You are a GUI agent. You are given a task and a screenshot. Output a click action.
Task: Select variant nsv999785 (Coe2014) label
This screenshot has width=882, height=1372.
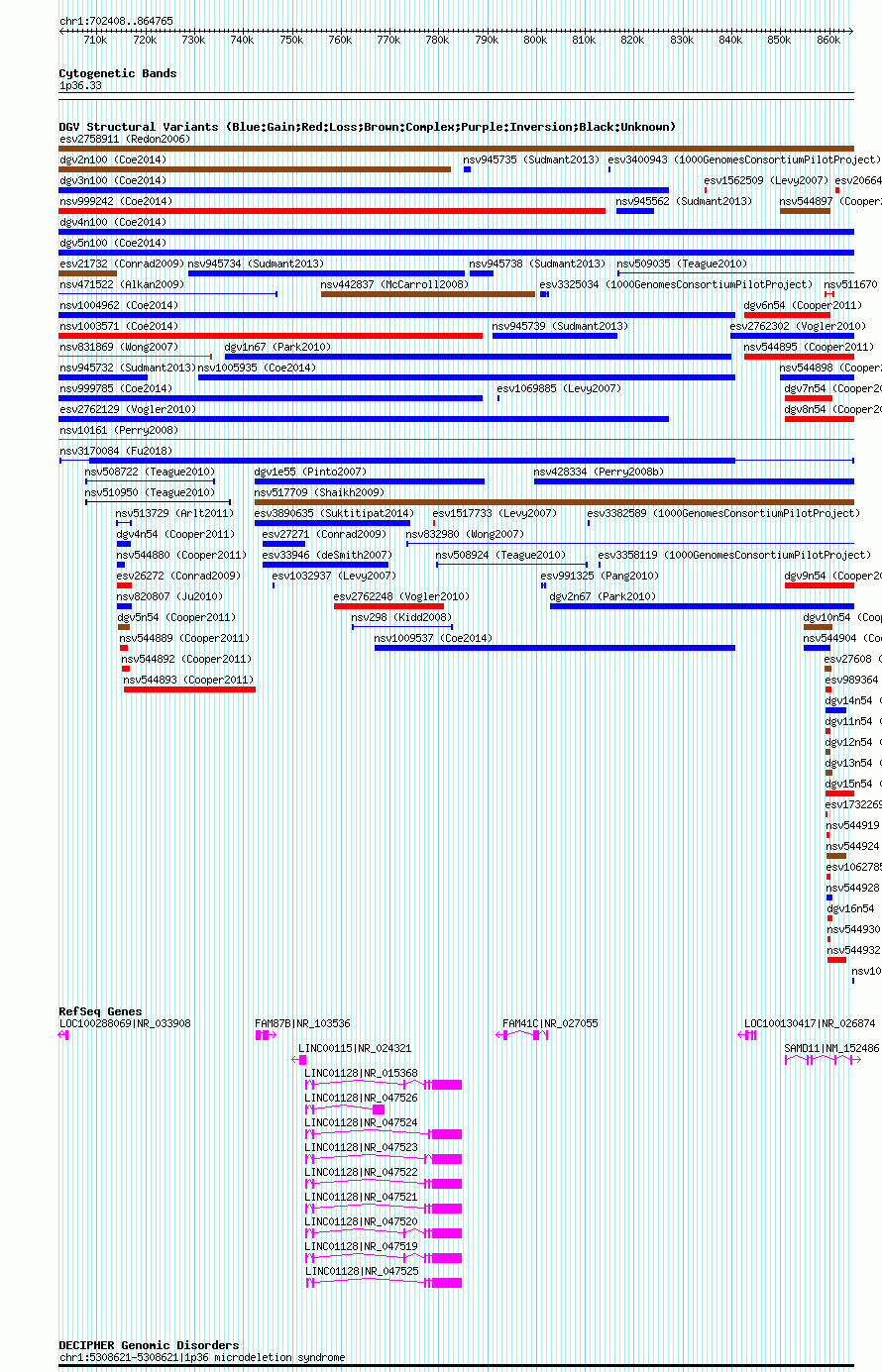116,389
